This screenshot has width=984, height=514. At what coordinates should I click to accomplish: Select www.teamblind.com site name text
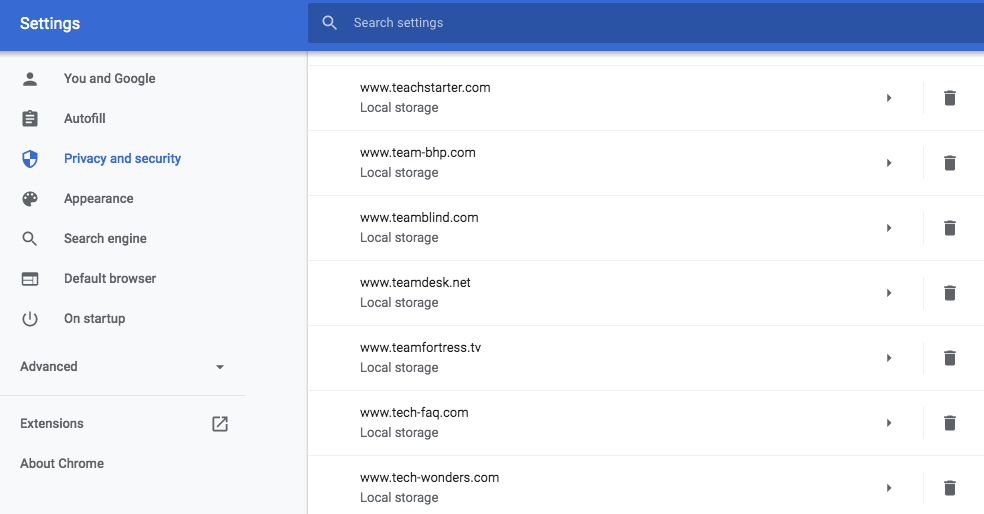(419, 218)
